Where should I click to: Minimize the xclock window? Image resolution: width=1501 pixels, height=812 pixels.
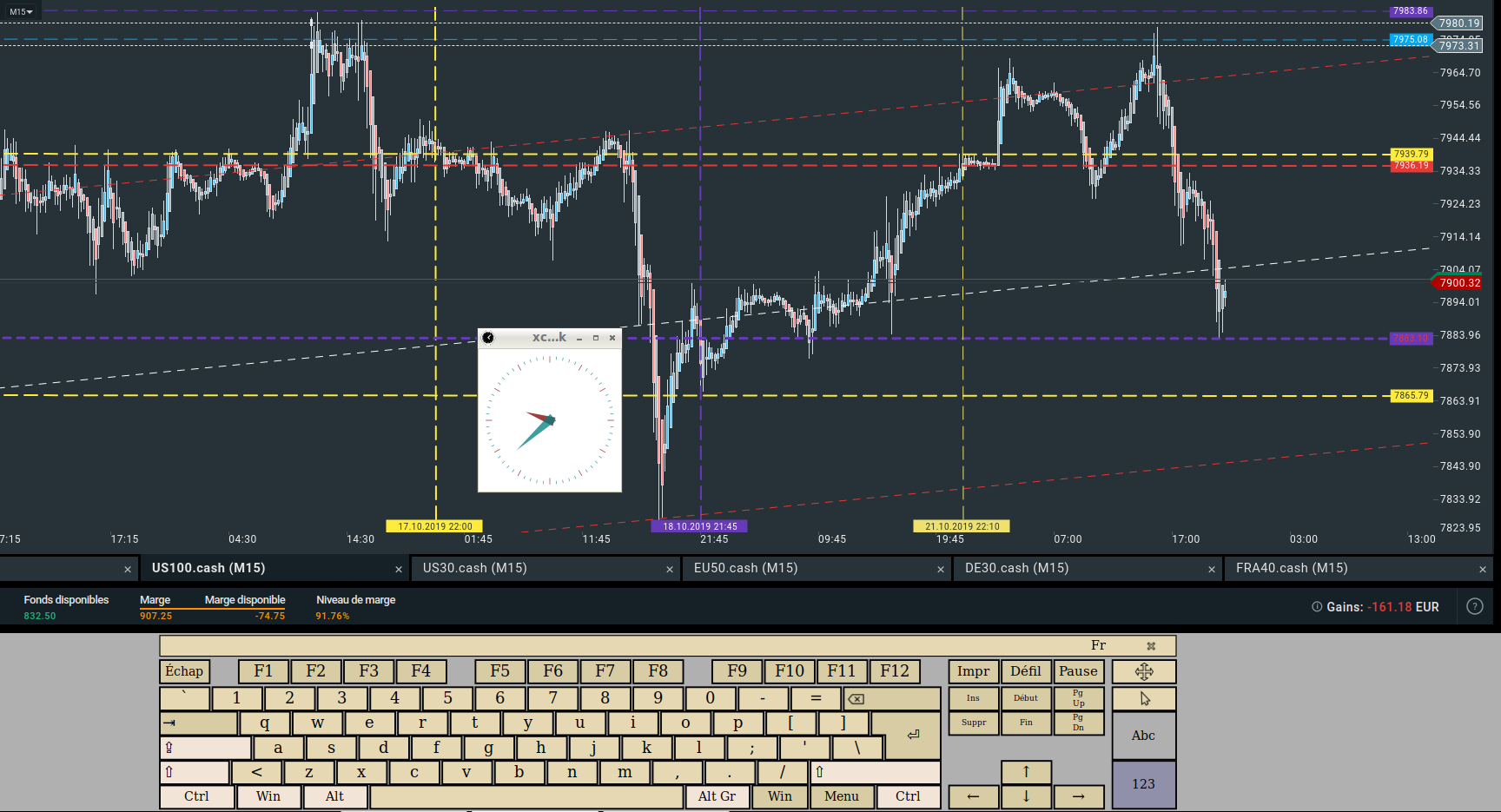pyautogui.click(x=579, y=338)
